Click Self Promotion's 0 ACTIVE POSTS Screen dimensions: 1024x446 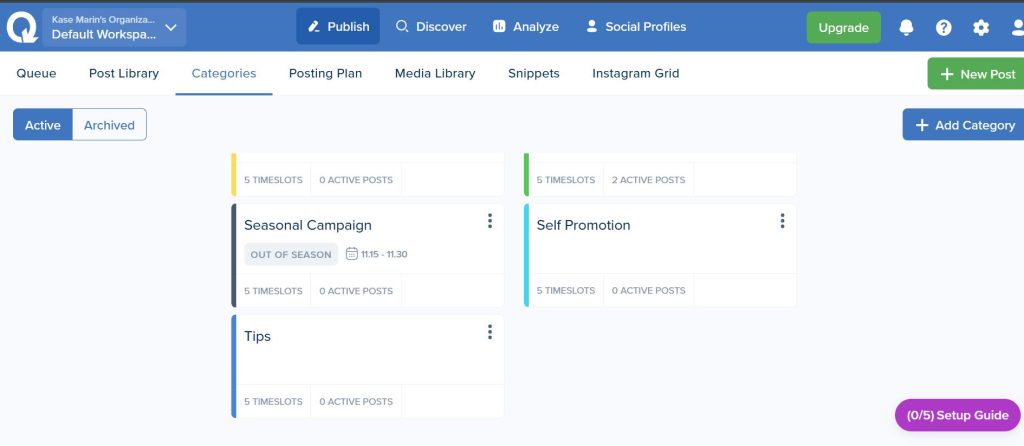(x=648, y=291)
